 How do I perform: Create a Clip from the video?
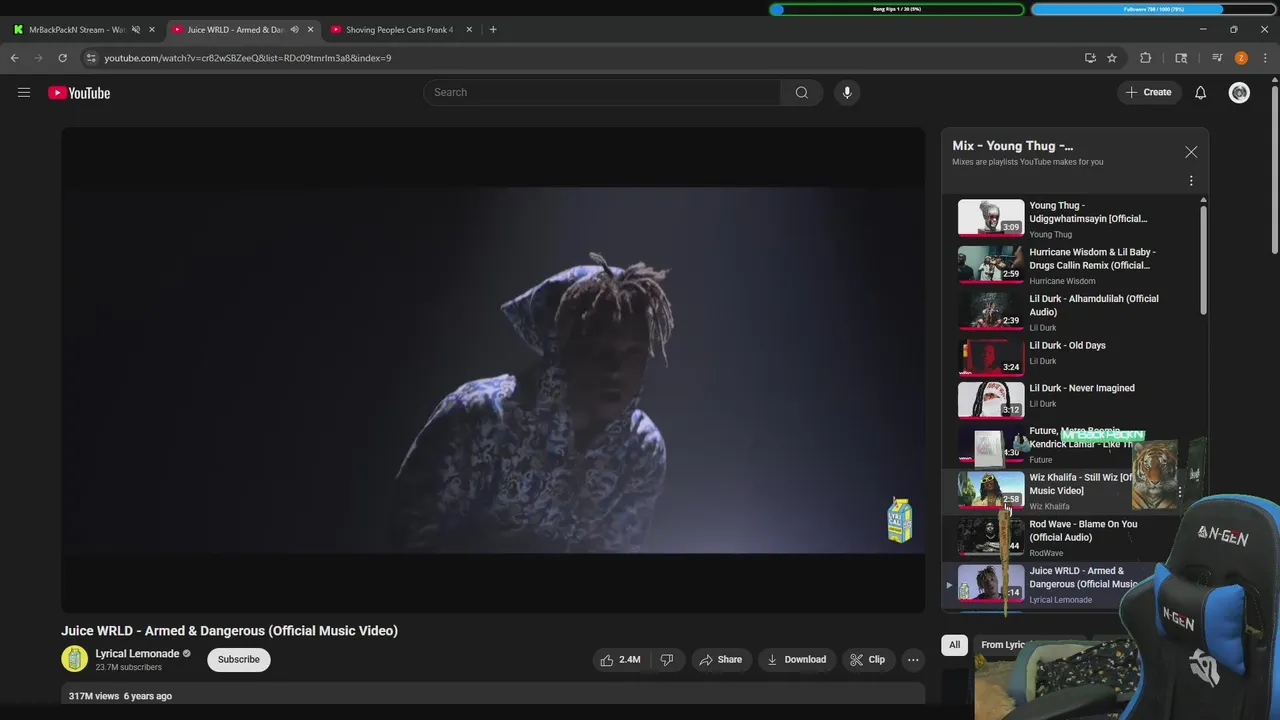tap(867, 659)
